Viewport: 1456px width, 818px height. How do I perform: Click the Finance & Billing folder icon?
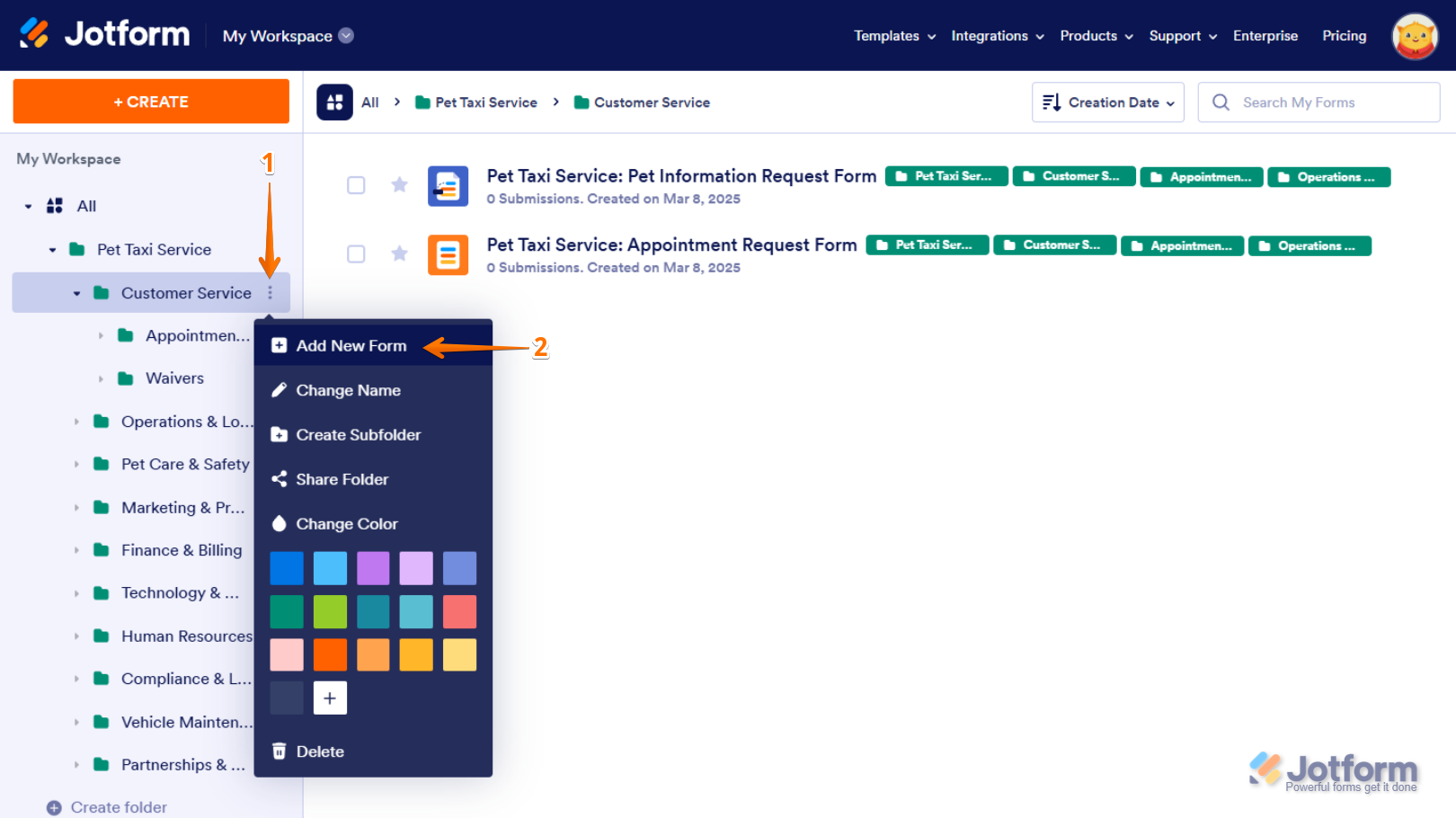102,550
